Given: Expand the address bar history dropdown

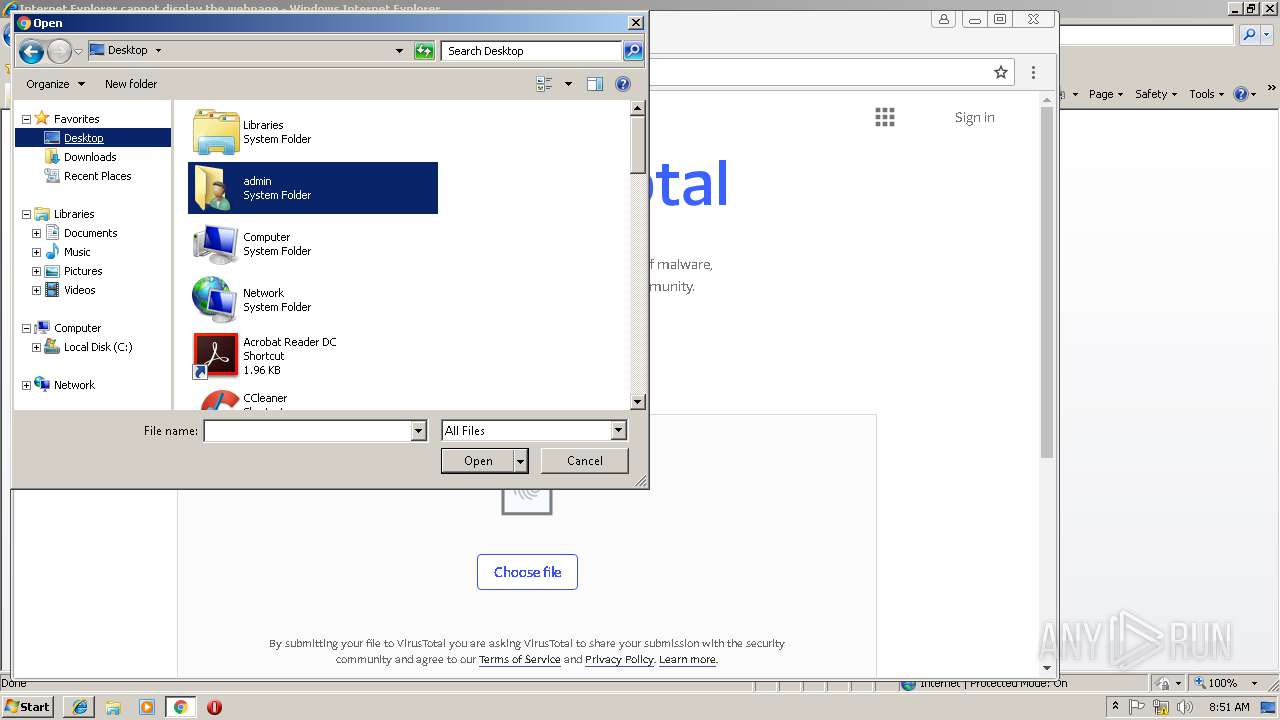Looking at the screenshot, I should pyautogui.click(x=399, y=51).
